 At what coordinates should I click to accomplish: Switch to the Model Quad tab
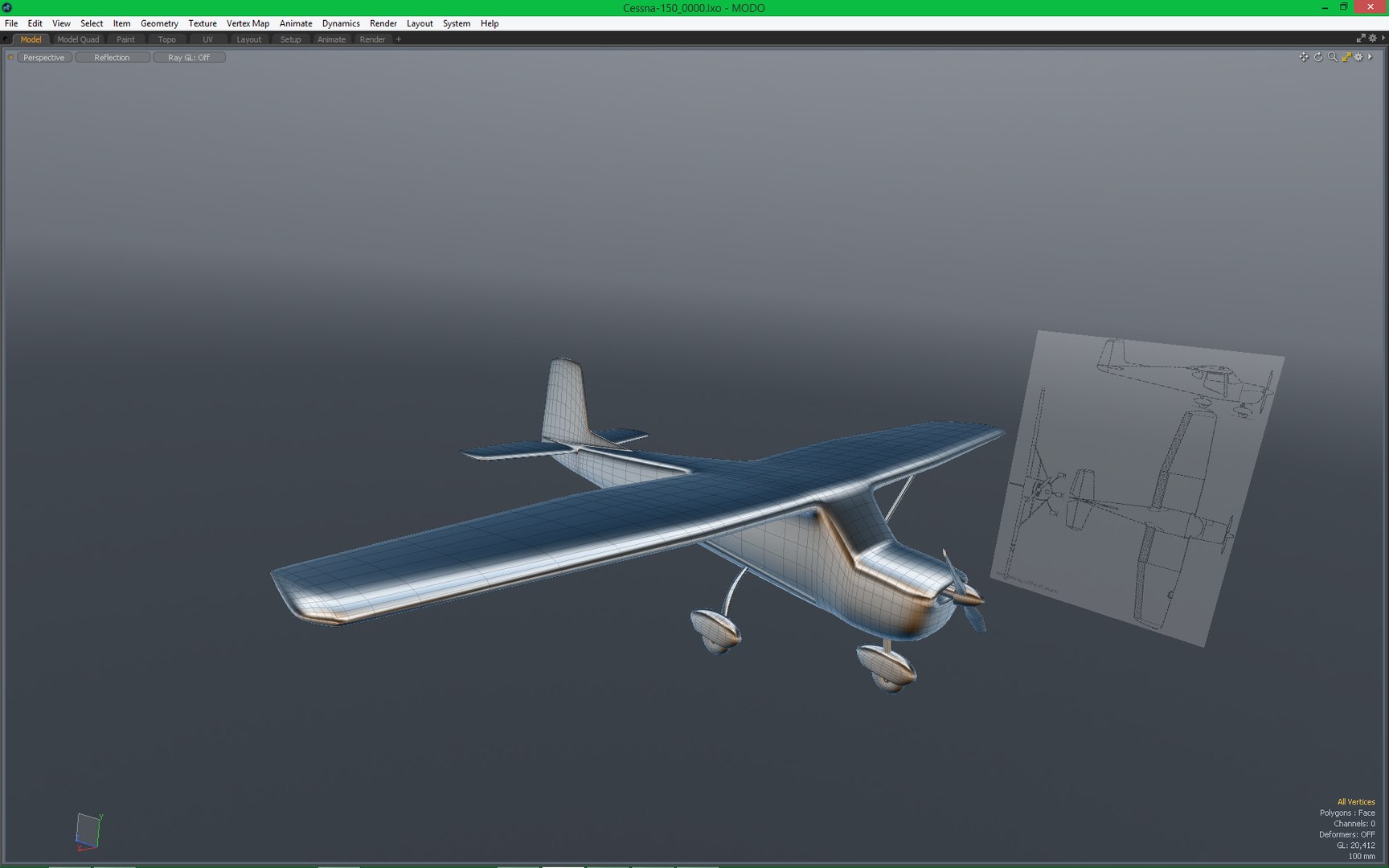click(x=78, y=39)
